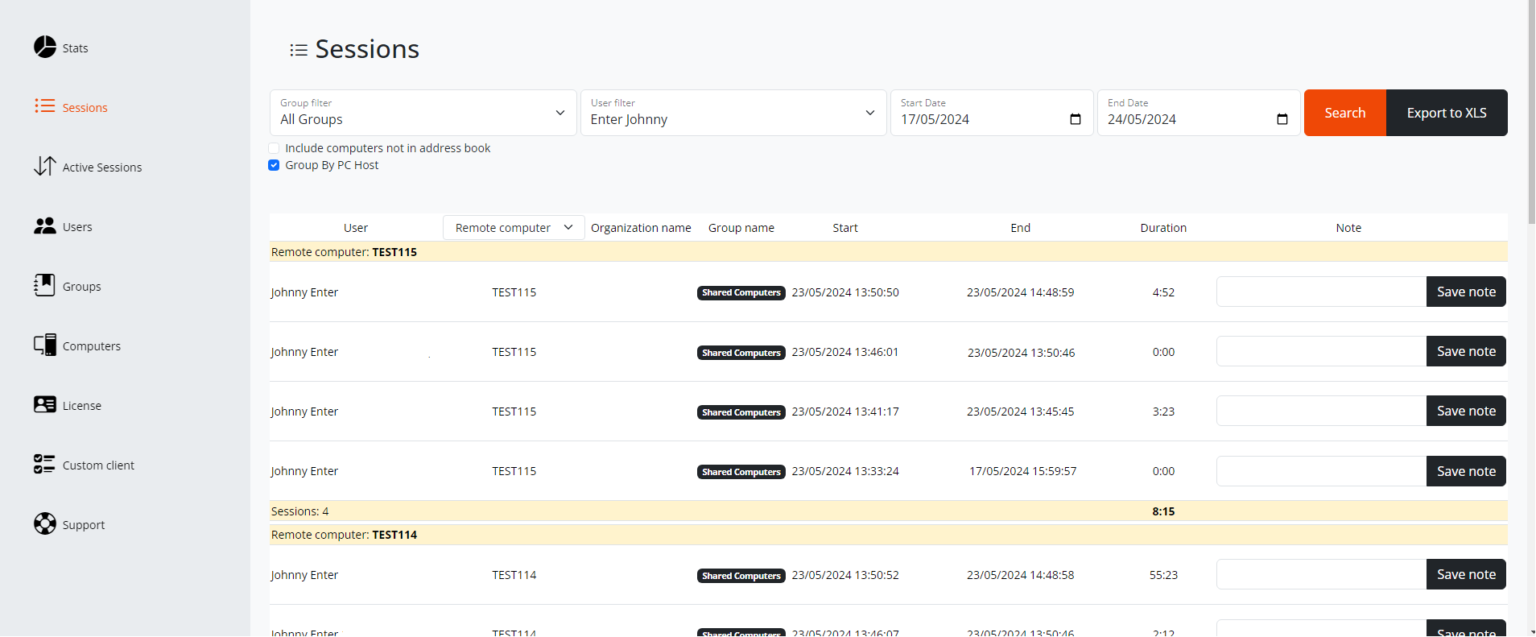Open the End Date calendar picker
Viewport: 1536px width, 637px height.
[x=1282, y=118]
